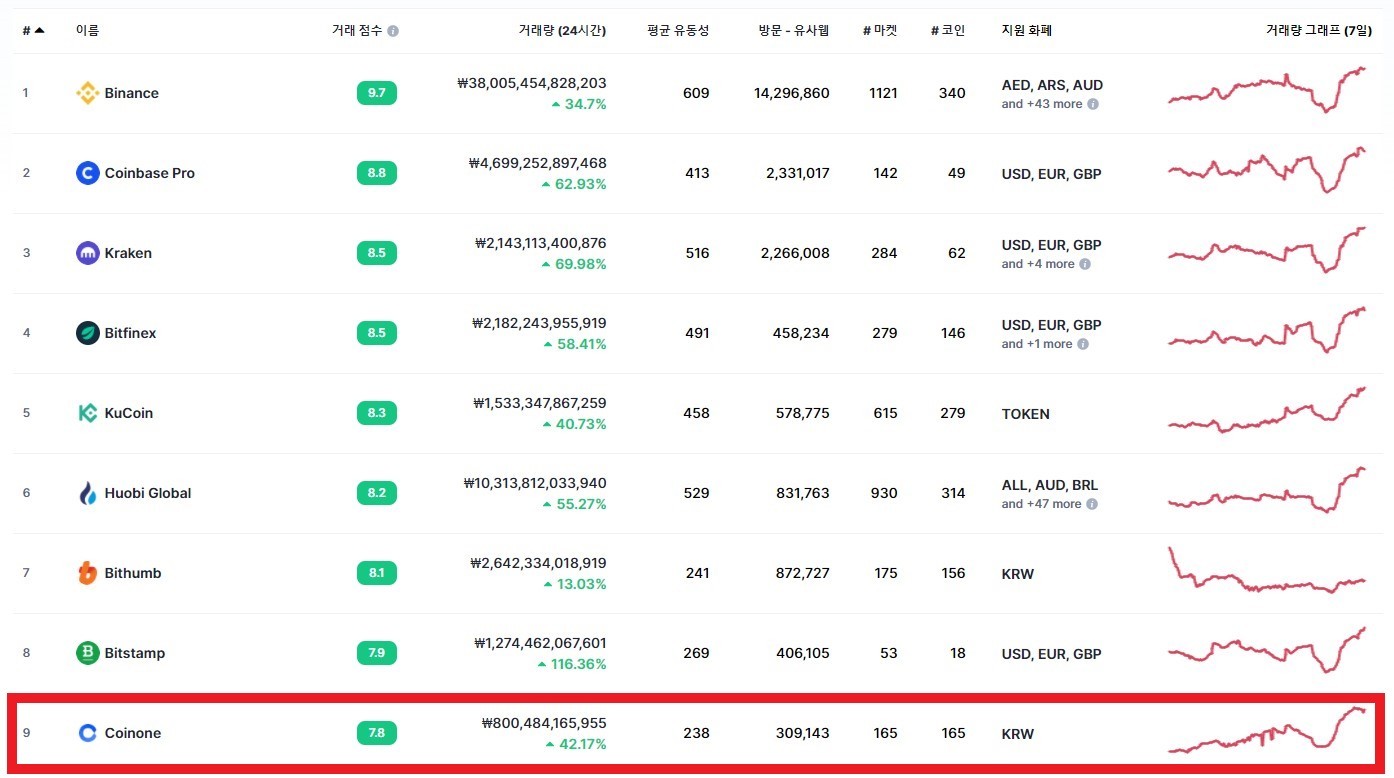This screenshot has height=778, width=1394.
Task: Sort by 평균 유동성 column header
Action: click(x=678, y=30)
